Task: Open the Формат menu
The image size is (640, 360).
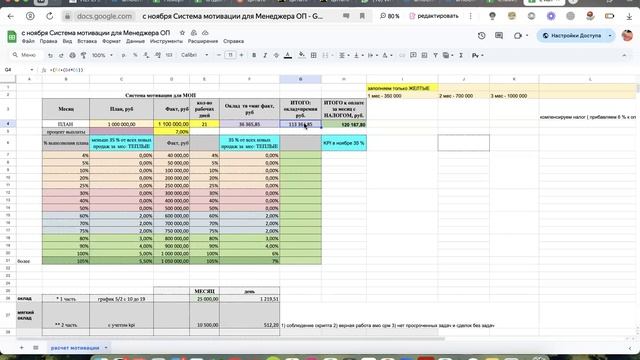Action: pyautogui.click(x=111, y=41)
